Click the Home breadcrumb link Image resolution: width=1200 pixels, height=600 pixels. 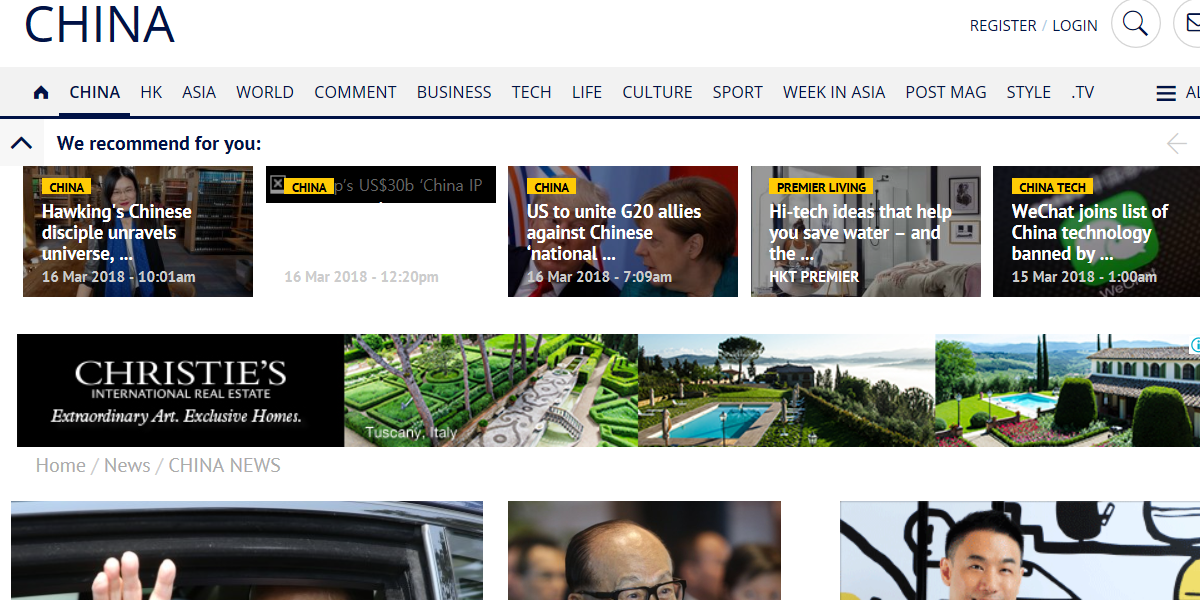click(60, 466)
